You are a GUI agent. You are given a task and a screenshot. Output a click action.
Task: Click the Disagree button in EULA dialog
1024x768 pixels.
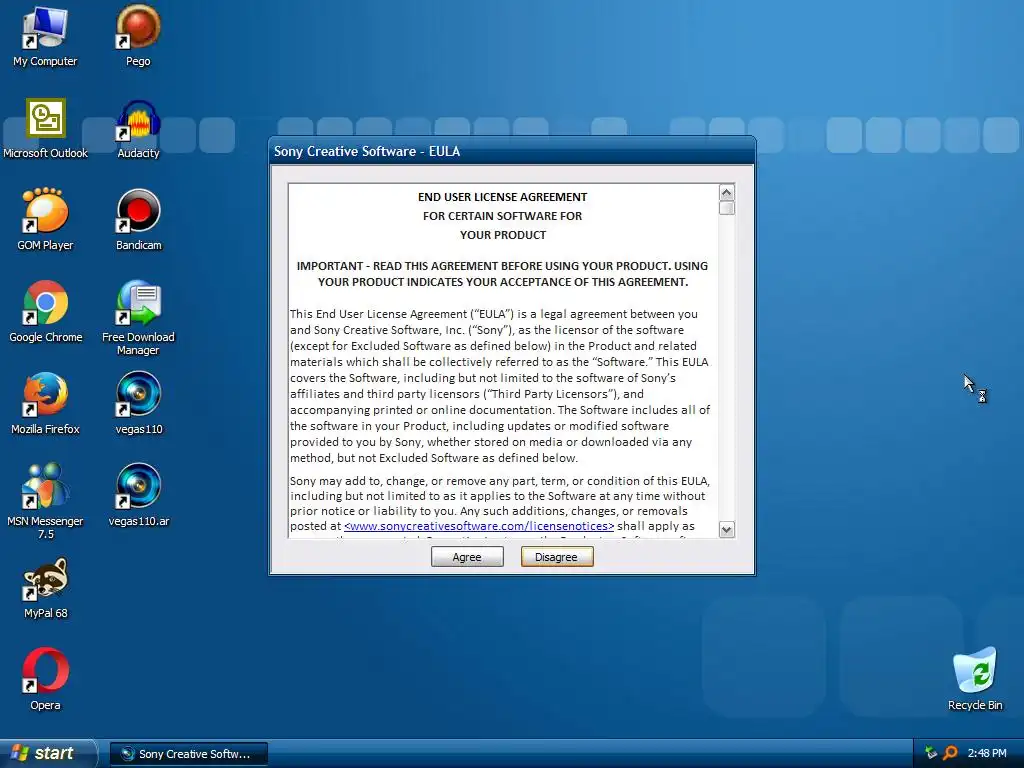pyautogui.click(x=556, y=557)
